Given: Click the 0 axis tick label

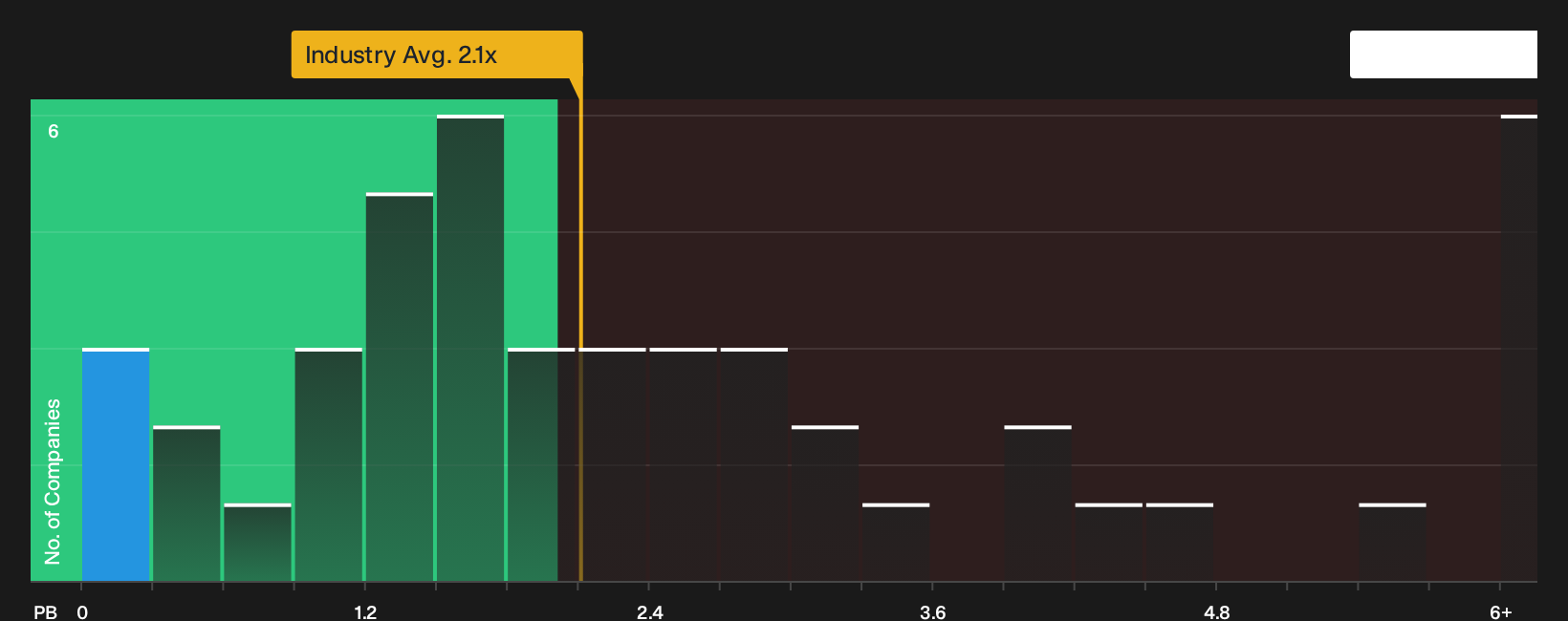Looking at the screenshot, I should (82, 611).
